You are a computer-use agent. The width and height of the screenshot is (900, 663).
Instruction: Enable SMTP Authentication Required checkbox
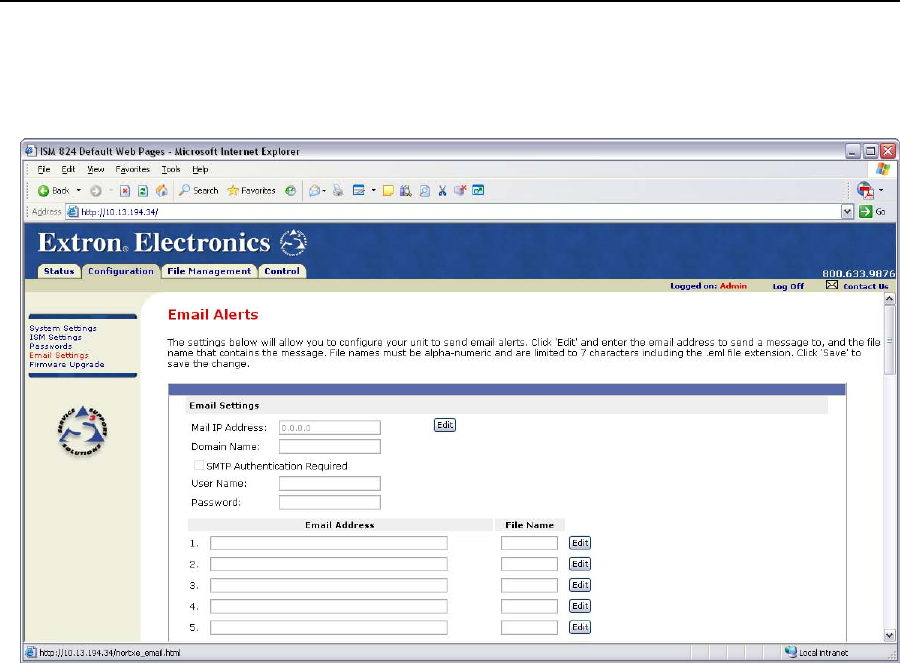coord(198,466)
